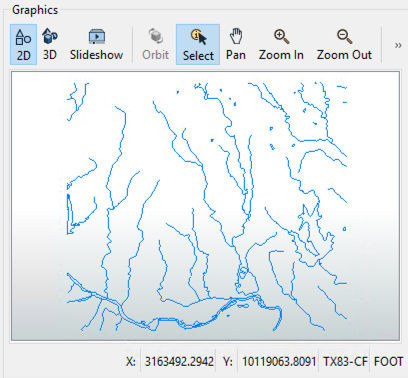This screenshot has width=408, height=378.
Task: Click the X: label in status bar
Action: pyautogui.click(x=131, y=361)
